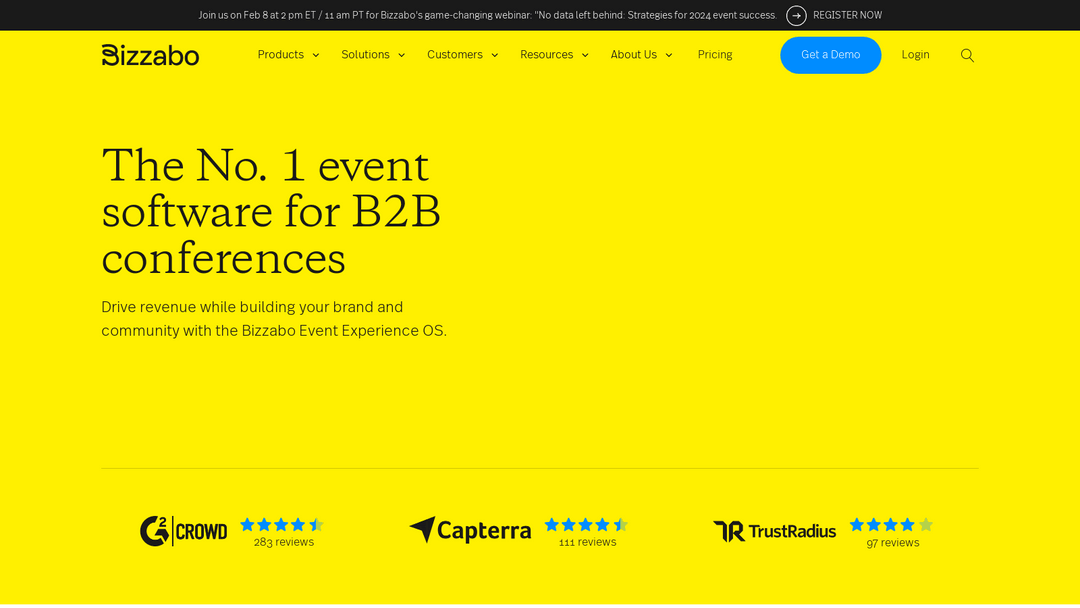Click the TrustRadius logo
The image size is (1080, 608).
774,531
